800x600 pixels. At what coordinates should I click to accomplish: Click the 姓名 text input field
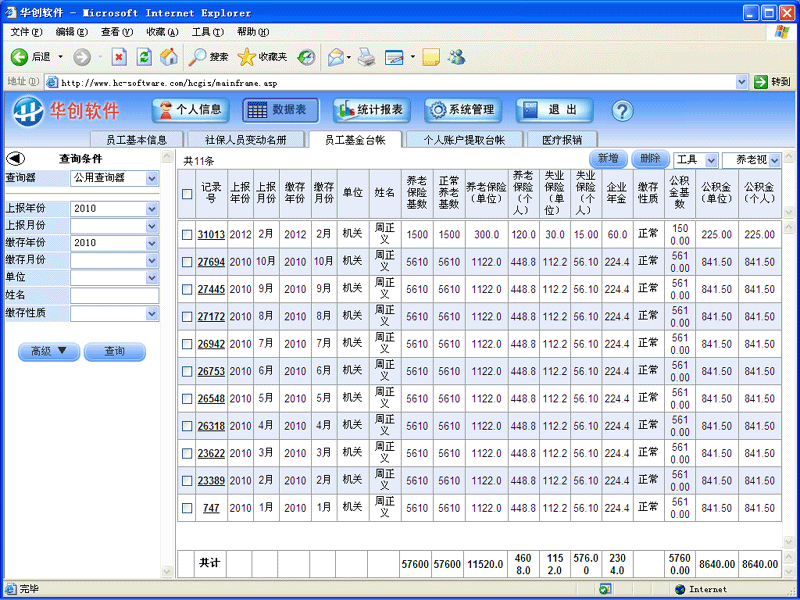coord(114,296)
